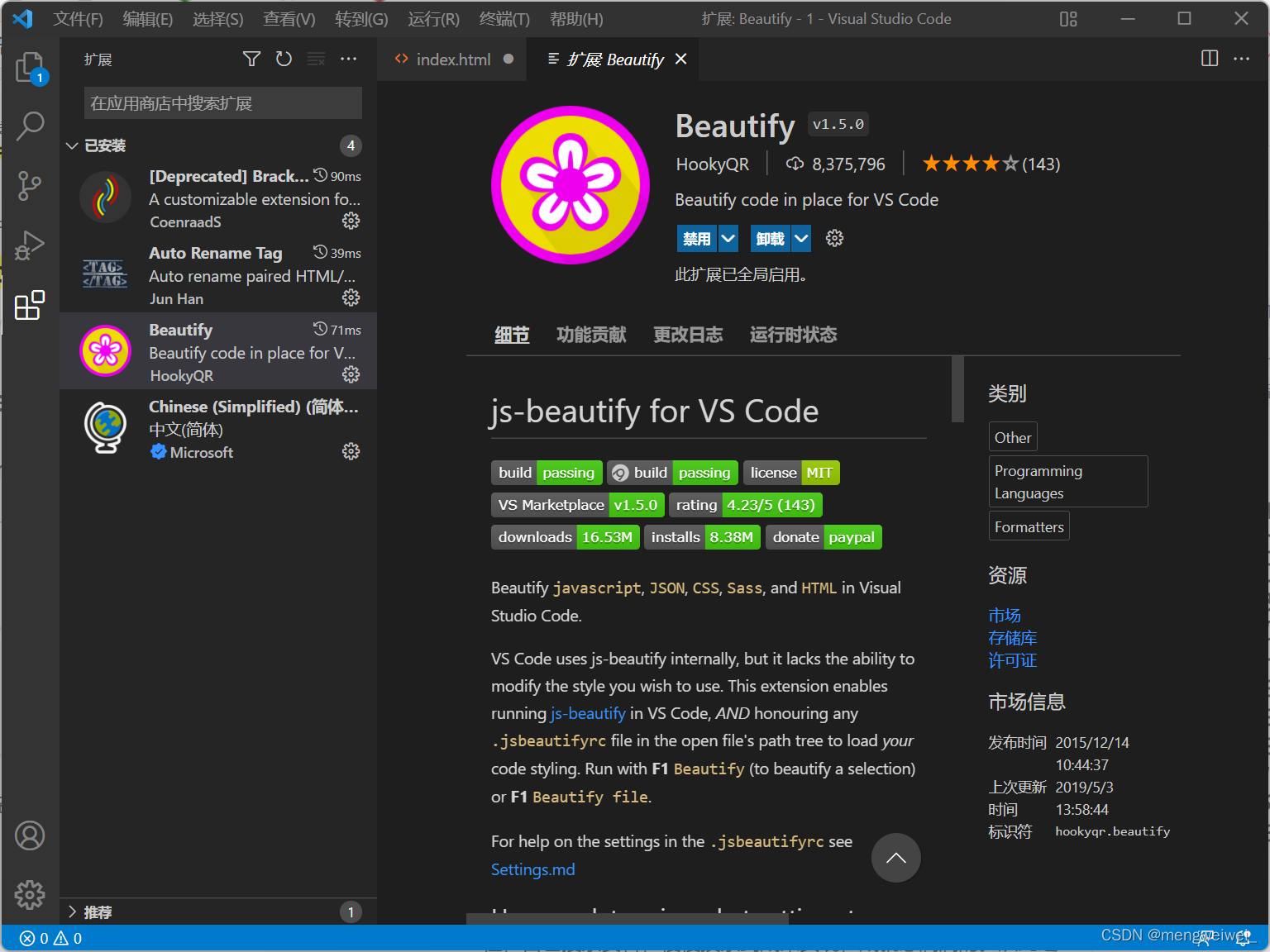Filter extensions with funnel icon
1270x952 pixels.
pyautogui.click(x=251, y=59)
